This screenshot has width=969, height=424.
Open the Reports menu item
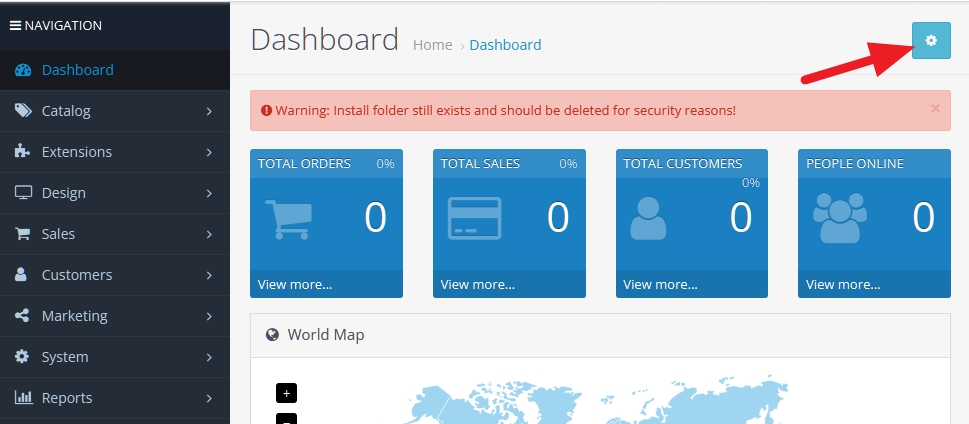pos(115,397)
